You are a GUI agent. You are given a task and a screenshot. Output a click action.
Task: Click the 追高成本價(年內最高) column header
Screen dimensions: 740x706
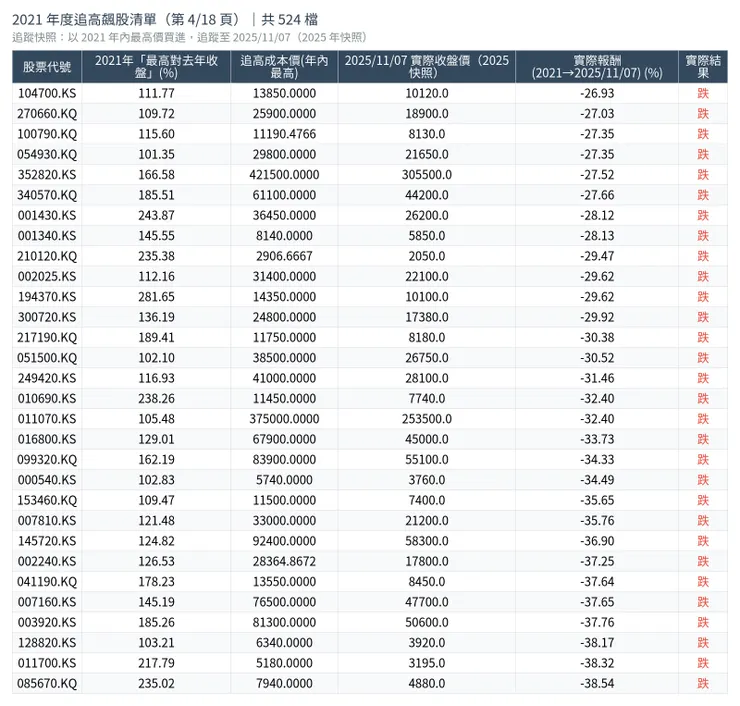coord(284,67)
